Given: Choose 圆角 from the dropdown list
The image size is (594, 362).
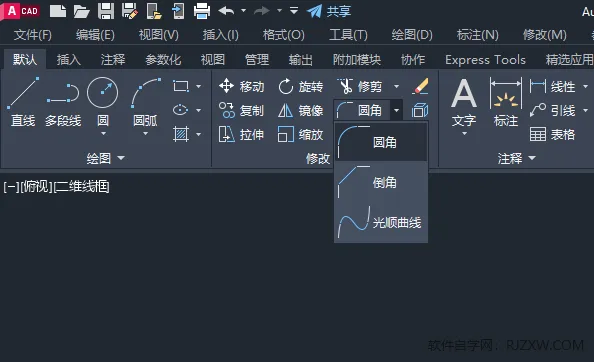Looking at the screenshot, I should pos(381,142).
